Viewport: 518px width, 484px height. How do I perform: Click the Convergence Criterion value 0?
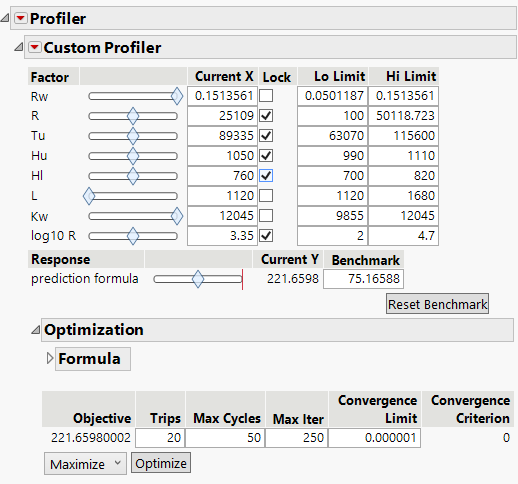(506, 438)
